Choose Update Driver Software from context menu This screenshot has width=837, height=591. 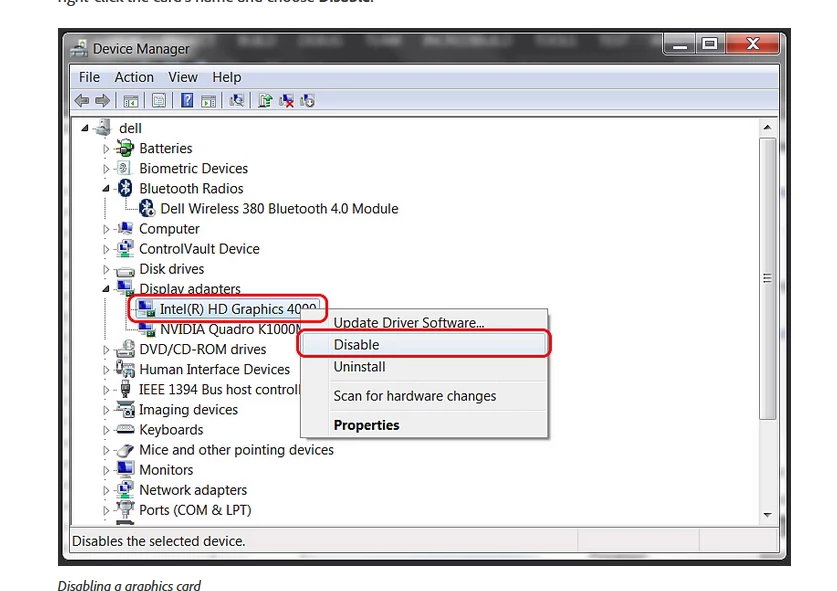tap(424, 322)
